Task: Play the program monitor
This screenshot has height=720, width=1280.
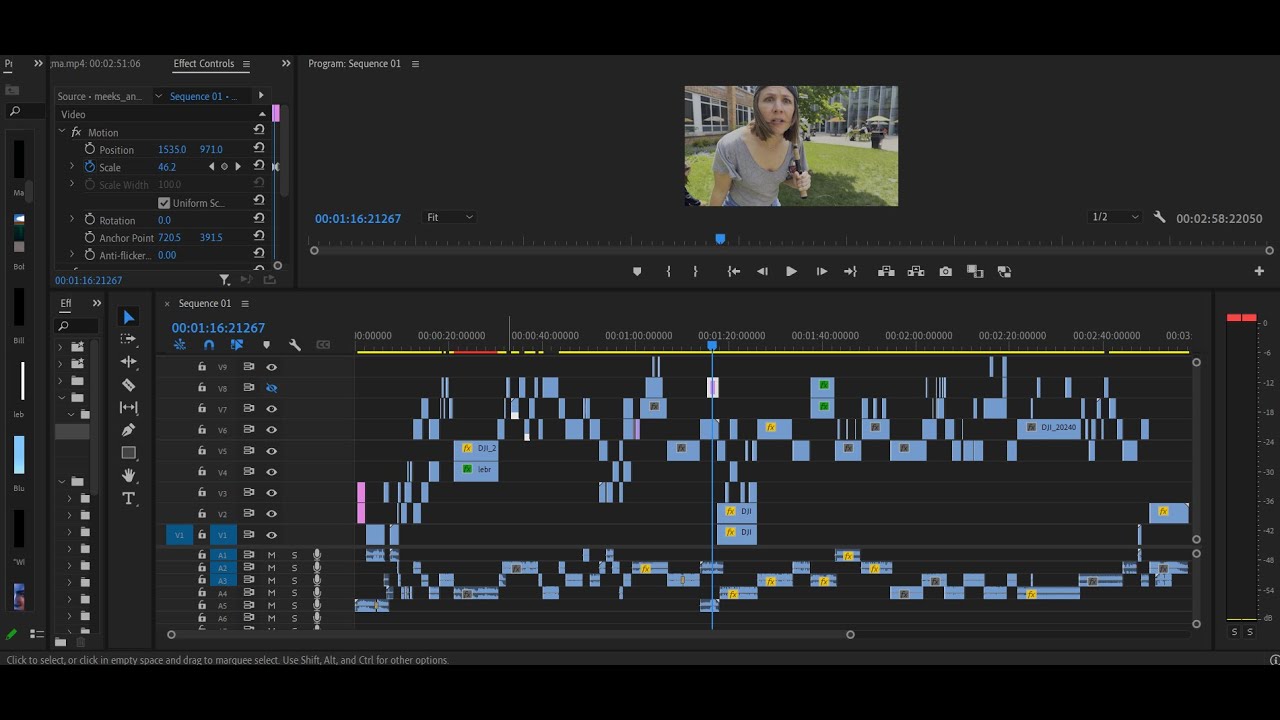Action: pyautogui.click(x=791, y=271)
